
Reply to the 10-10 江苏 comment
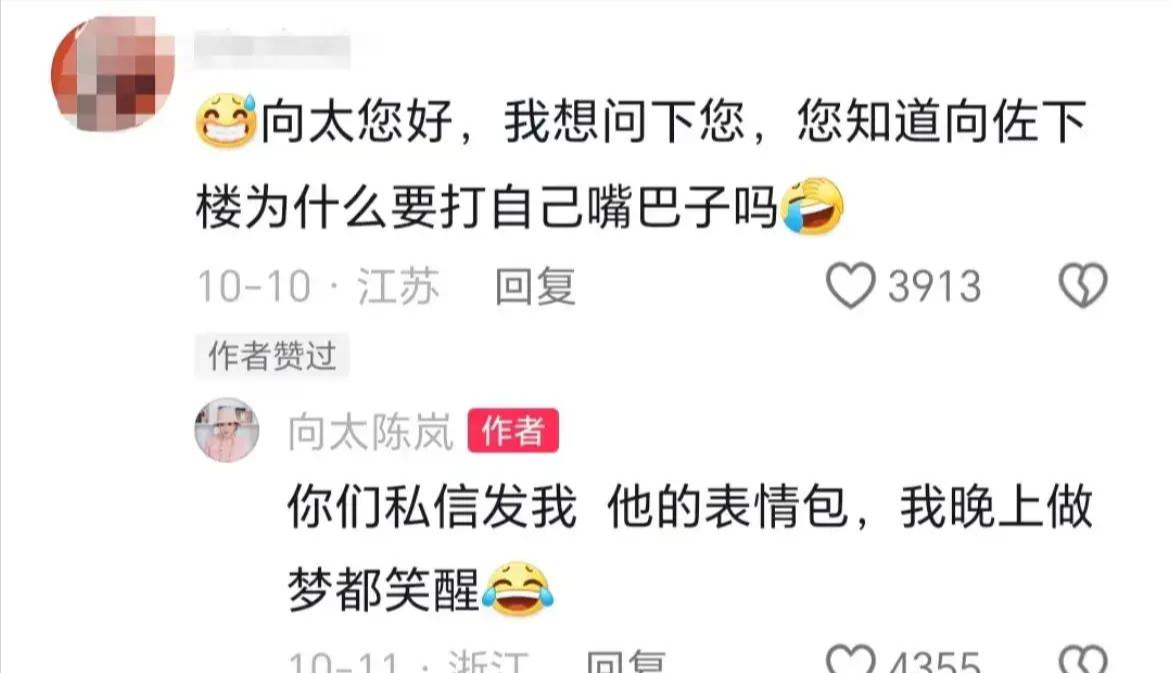(x=536, y=287)
